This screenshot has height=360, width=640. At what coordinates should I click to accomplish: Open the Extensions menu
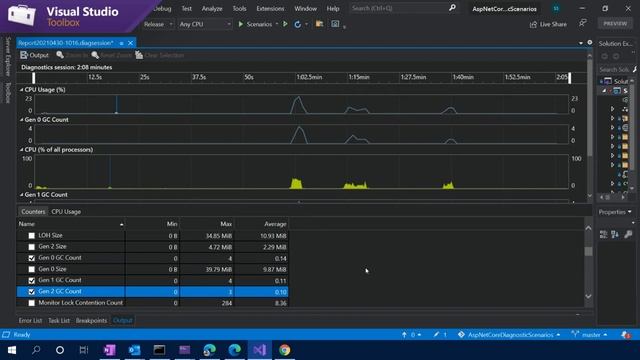pos(270,8)
